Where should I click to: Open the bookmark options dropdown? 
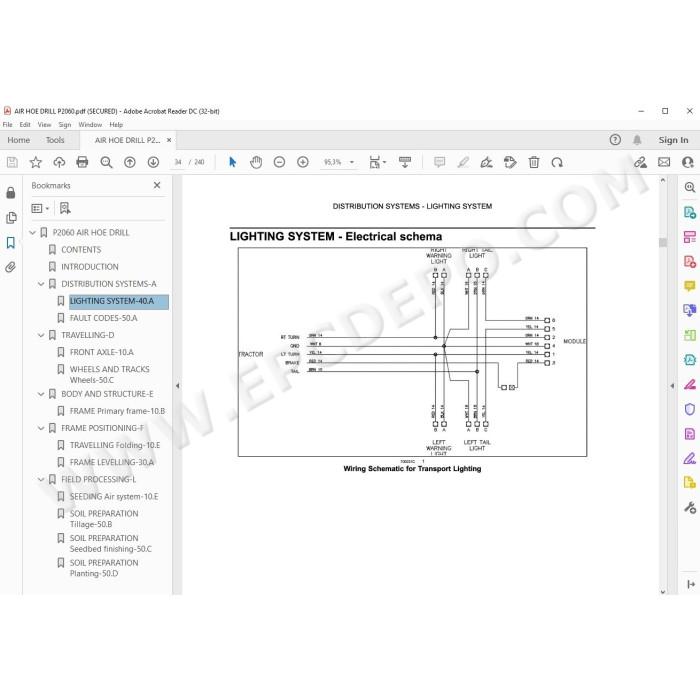[40, 208]
